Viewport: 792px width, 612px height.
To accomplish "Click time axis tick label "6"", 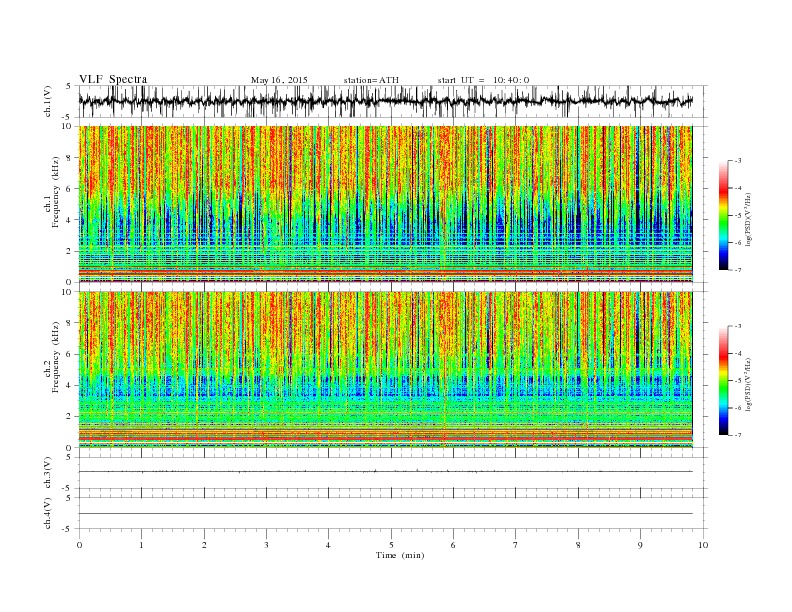I will [x=453, y=545].
